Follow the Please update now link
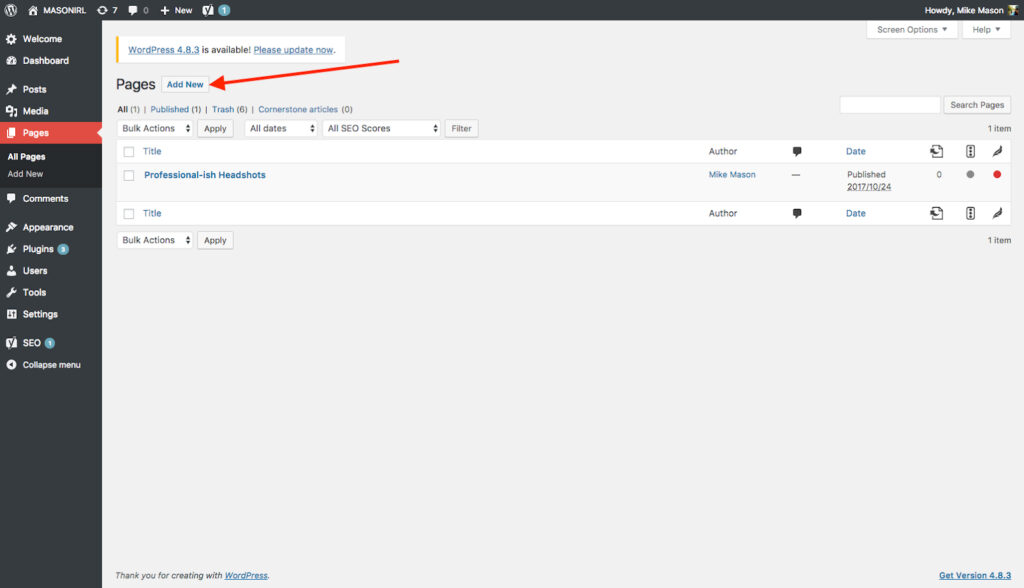Image resolution: width=1024 pixels, height=588 pixels. [x=293, y=49]
